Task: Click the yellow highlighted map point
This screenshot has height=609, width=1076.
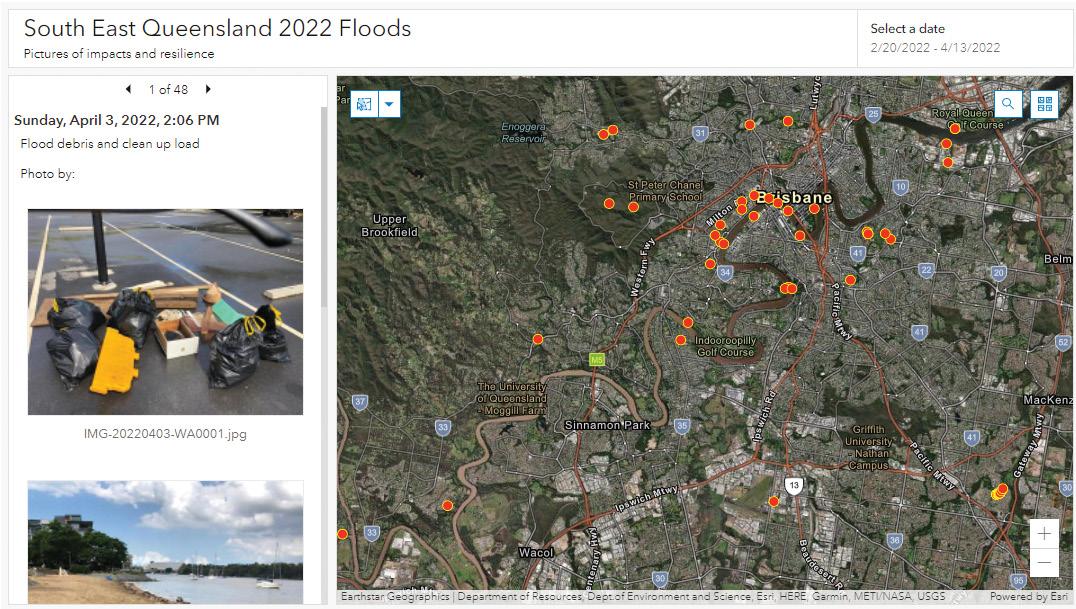Action: tap(998, 492)
